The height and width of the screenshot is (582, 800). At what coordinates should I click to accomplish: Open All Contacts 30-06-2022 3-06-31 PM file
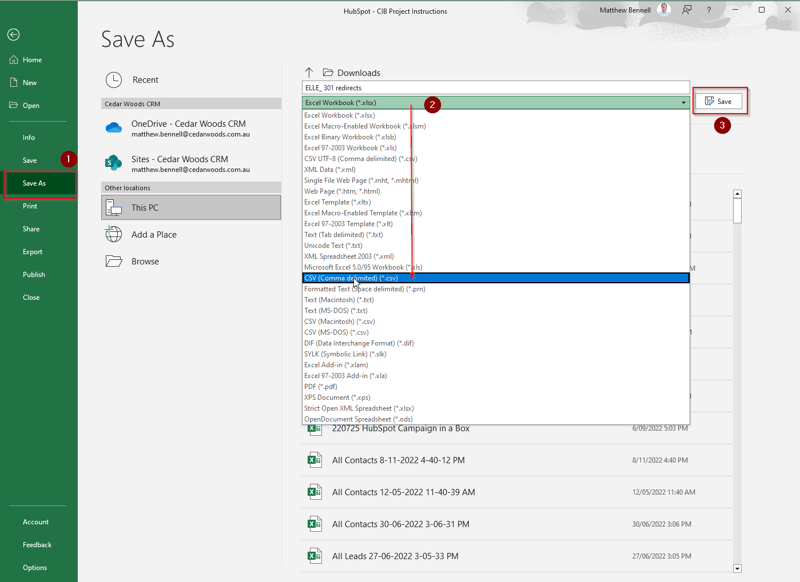point(517,524)
